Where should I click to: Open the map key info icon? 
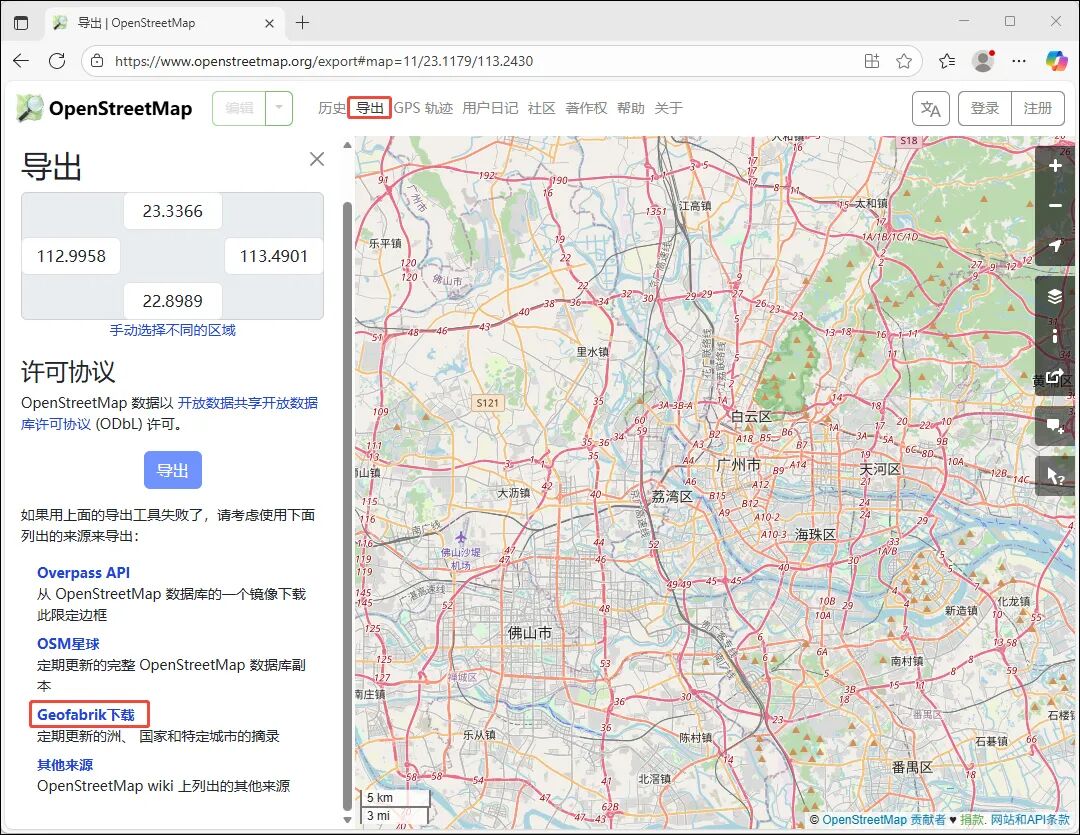1055,336
